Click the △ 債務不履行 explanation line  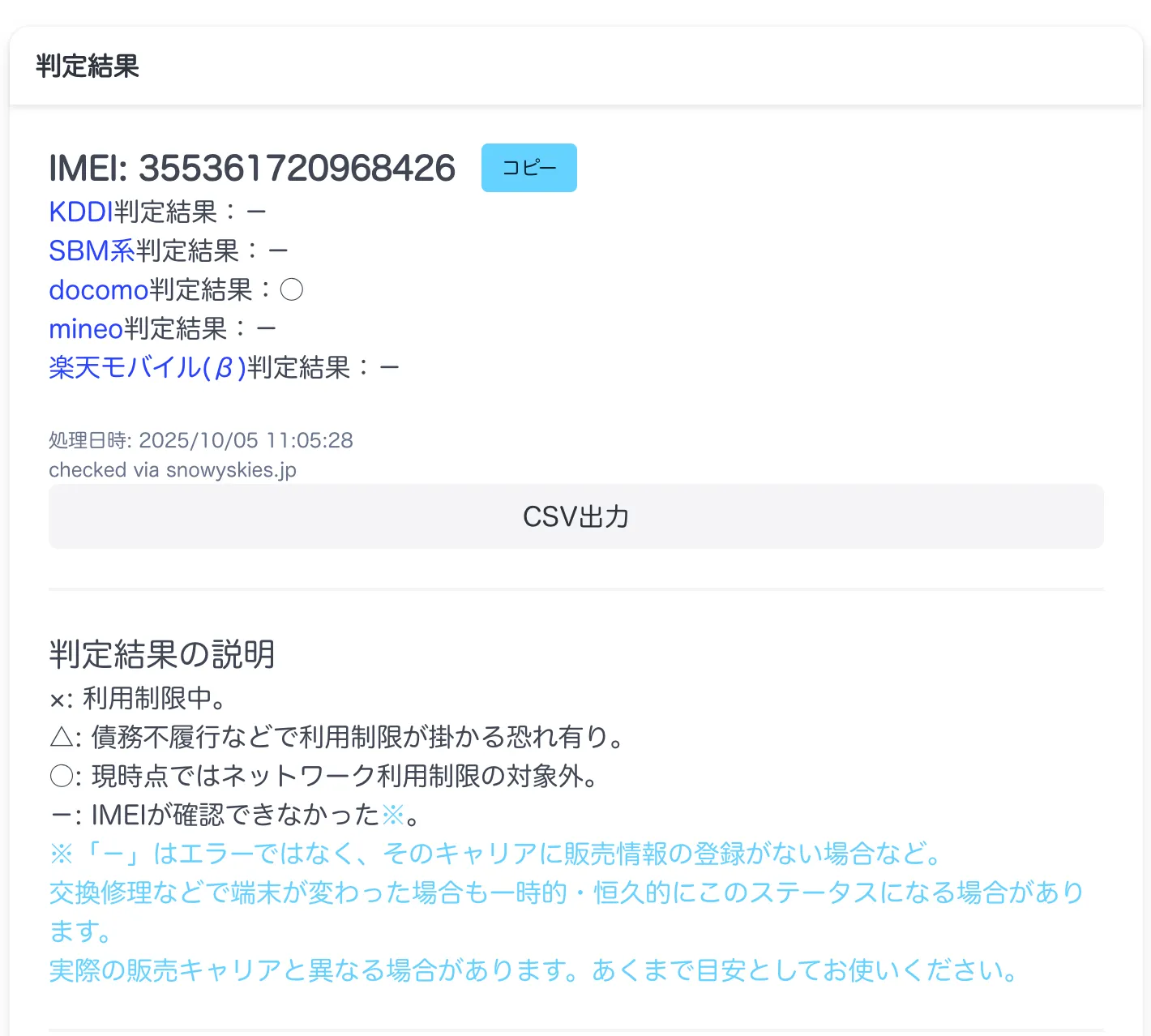click(337, 737)
